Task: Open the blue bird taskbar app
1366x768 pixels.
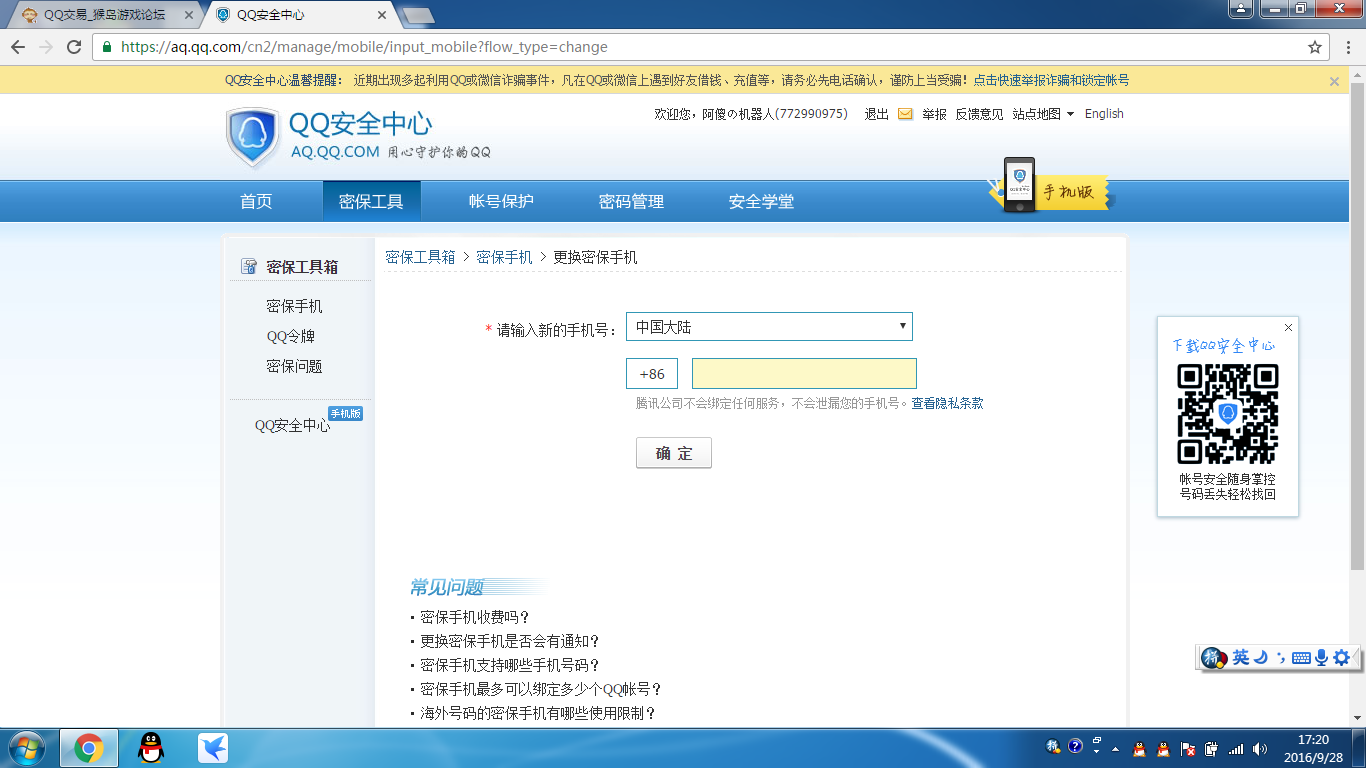Action: click(213, 748)
